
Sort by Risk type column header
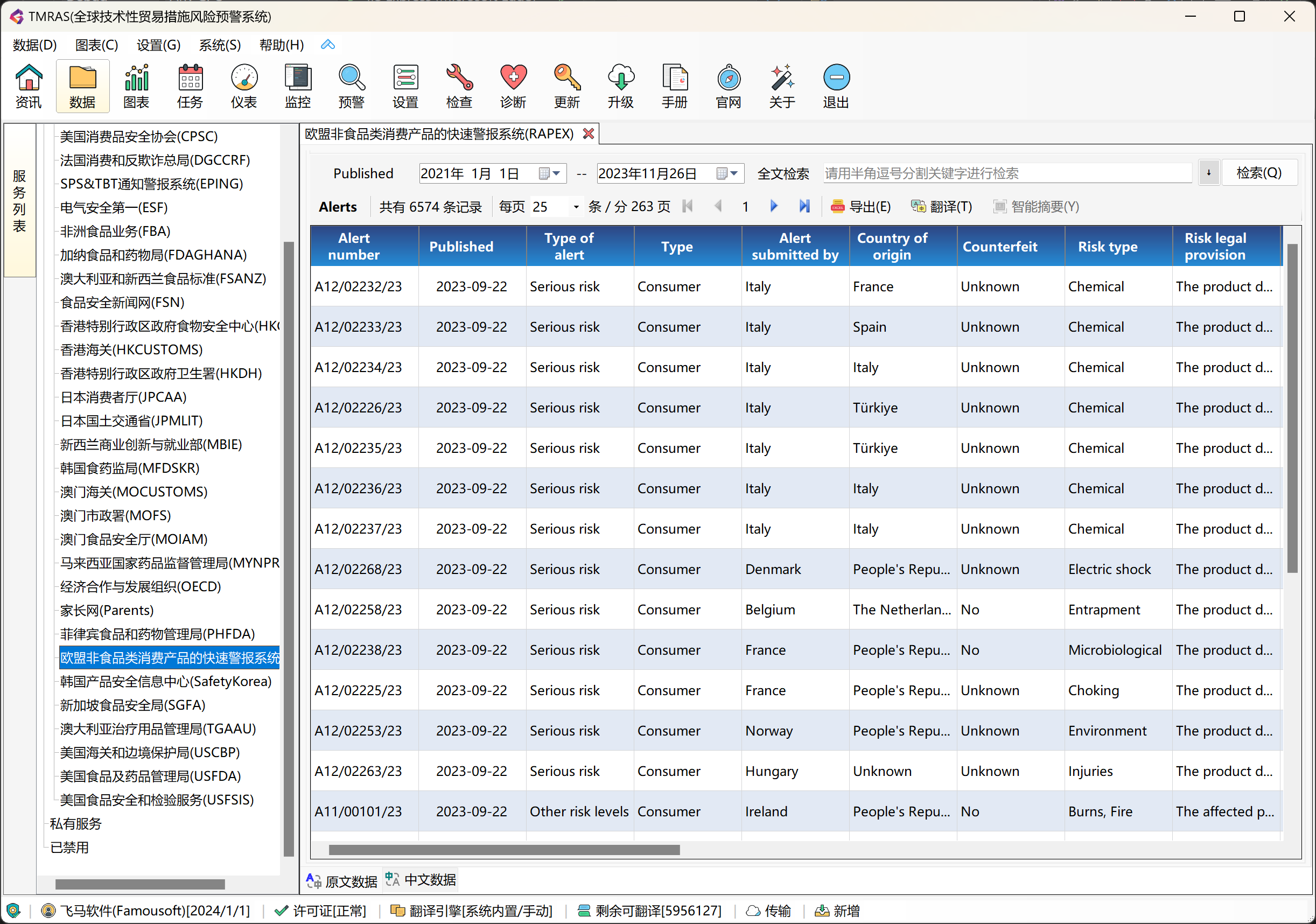[1118, 246]
